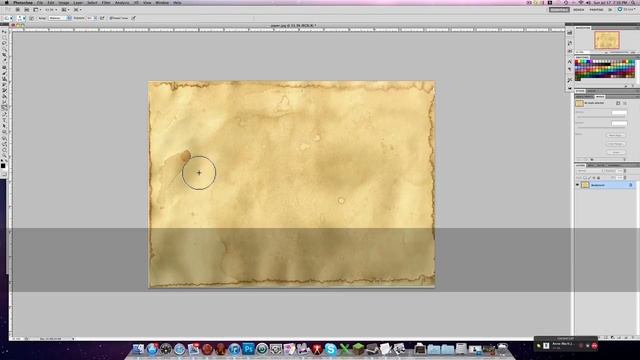
Task: Toggle the Protect Tones checkbox
Action: [x=111, y=18]
